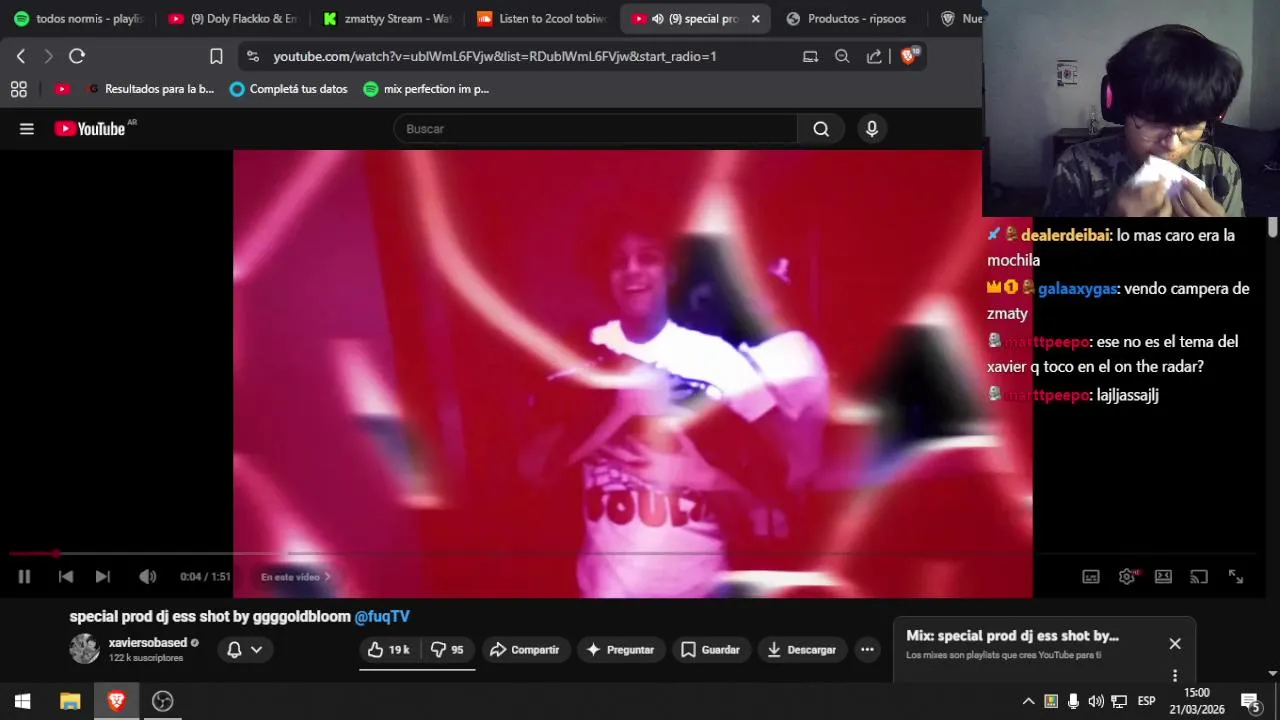Open browser apps grid in bookmarks bar
Viewport: 1280px width, 720px height.
click(x=18, y=89)
